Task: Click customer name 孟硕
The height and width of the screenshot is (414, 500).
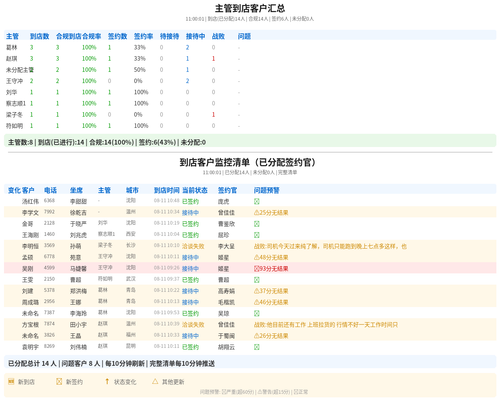Action: tap(28, 257)
